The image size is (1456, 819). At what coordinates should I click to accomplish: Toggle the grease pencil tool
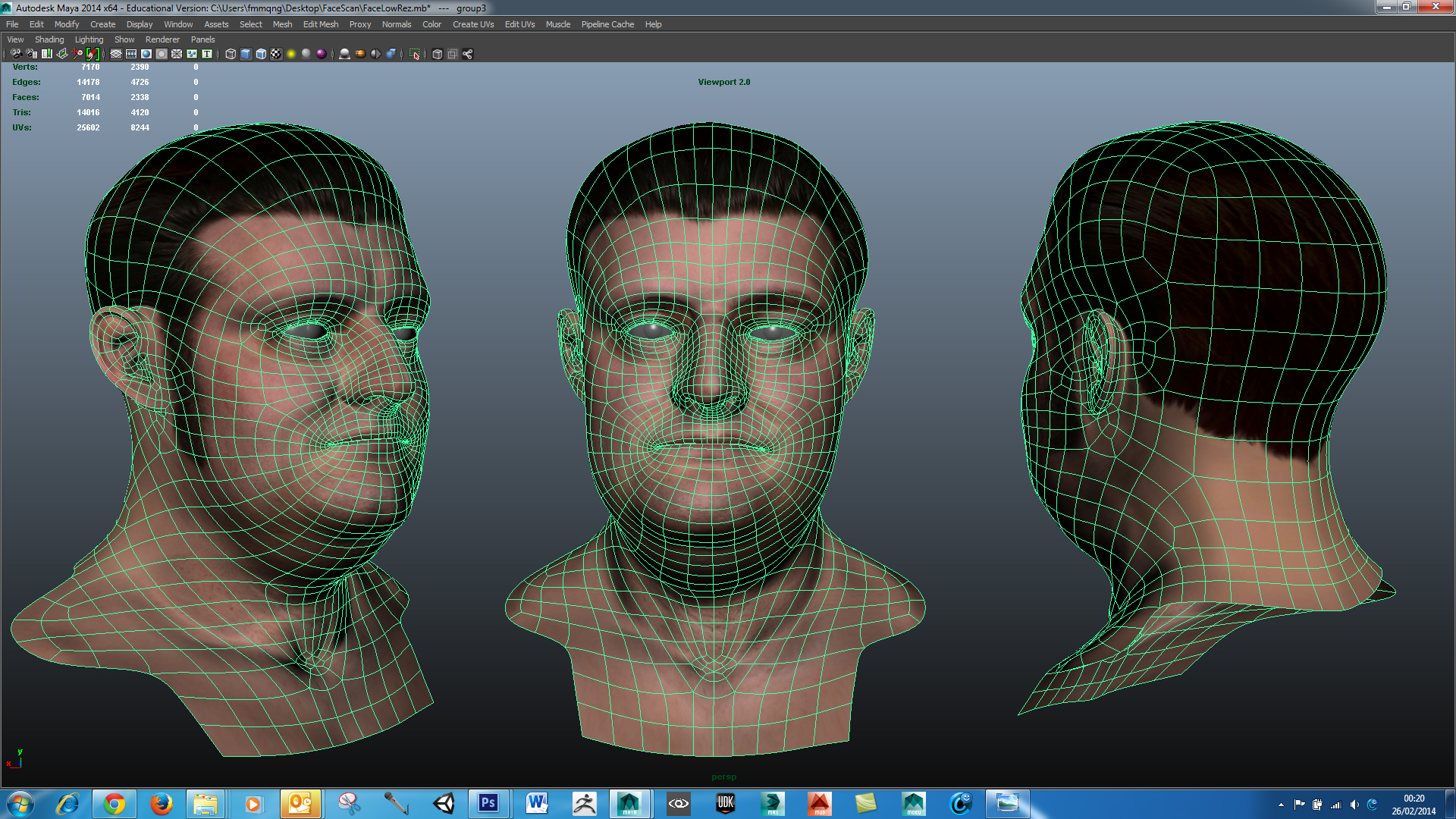[x=93, y=53]
